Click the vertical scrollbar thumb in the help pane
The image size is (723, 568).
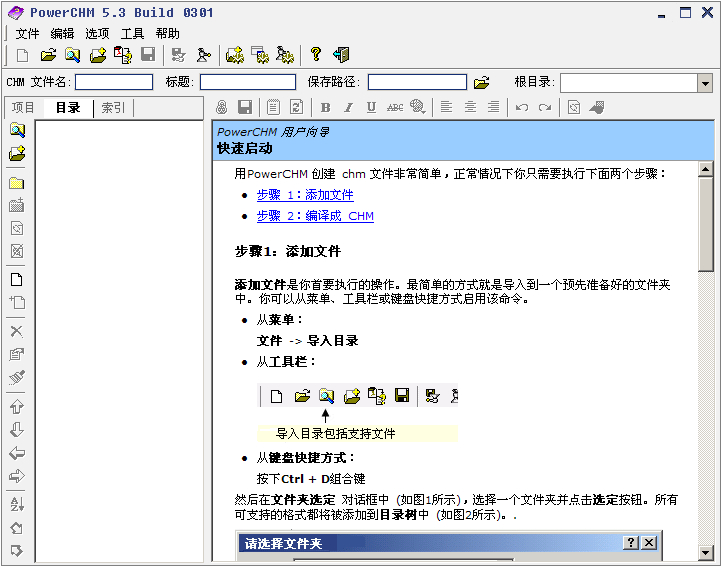click(706, 225)
